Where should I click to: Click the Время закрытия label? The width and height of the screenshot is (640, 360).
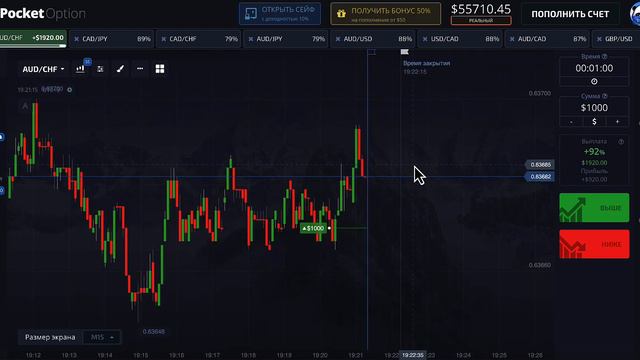427,63
